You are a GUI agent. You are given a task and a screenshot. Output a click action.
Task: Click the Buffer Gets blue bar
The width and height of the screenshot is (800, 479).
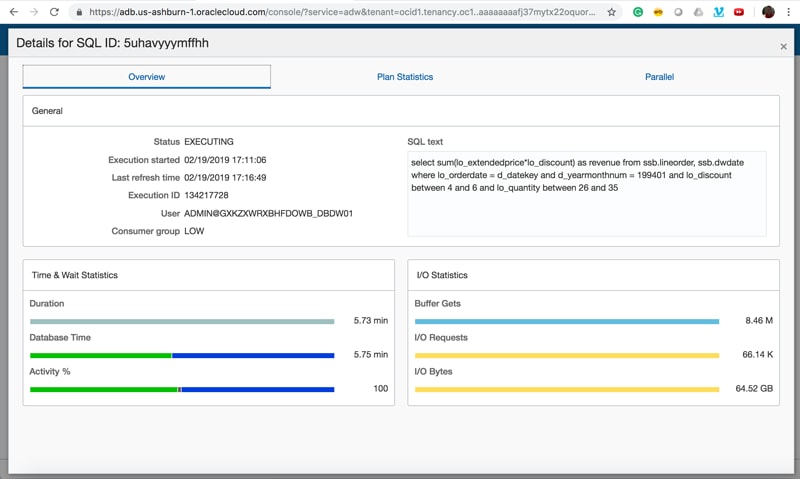click(566, 321)
